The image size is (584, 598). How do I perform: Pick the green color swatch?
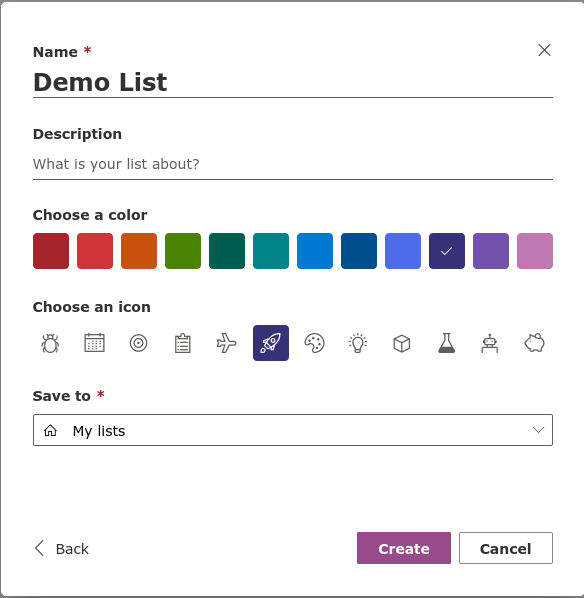coord(183,251)
